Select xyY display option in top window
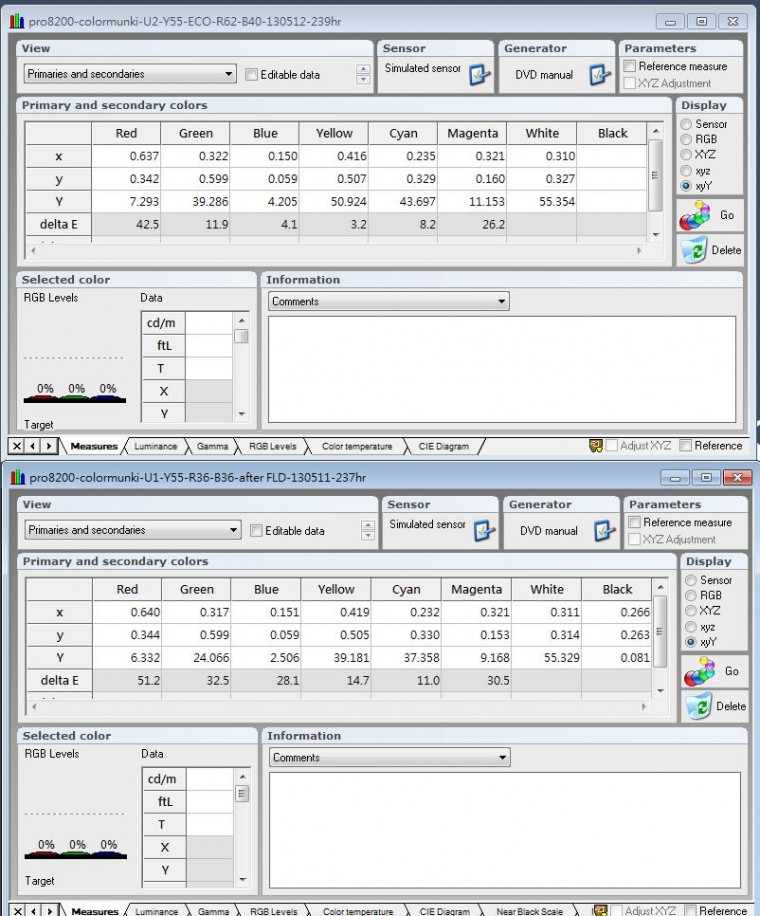This screenshot has width=760, height=916. [686, 186]
